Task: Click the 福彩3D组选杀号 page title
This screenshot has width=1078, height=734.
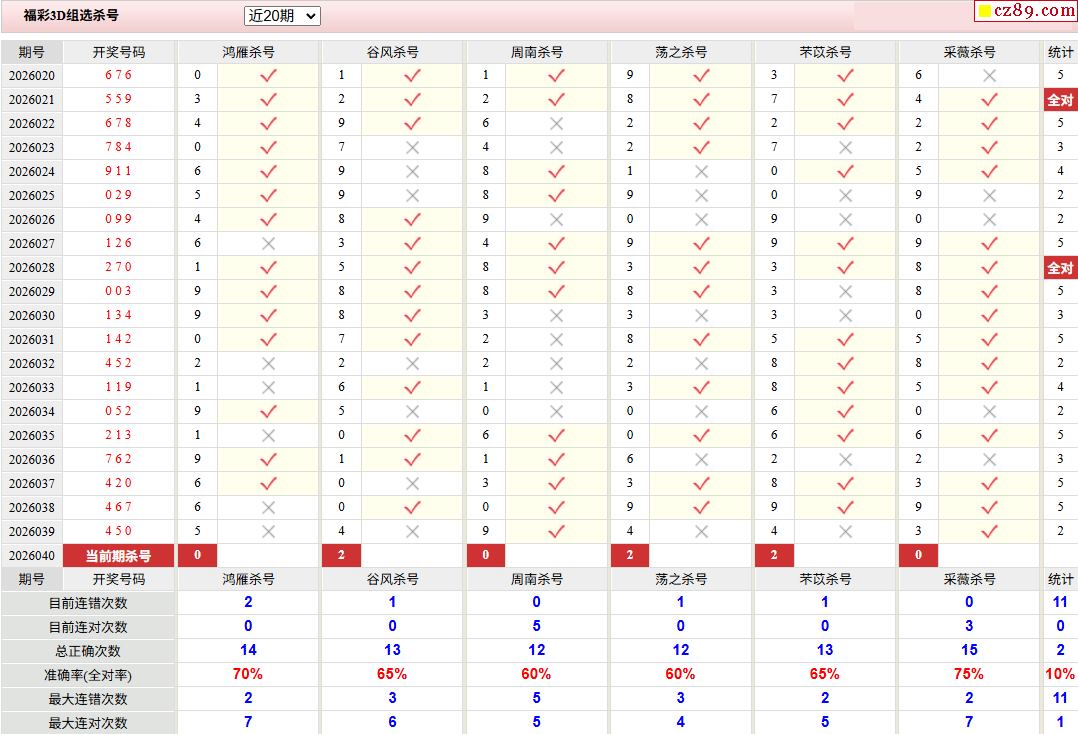Action: tap(71, 16)
